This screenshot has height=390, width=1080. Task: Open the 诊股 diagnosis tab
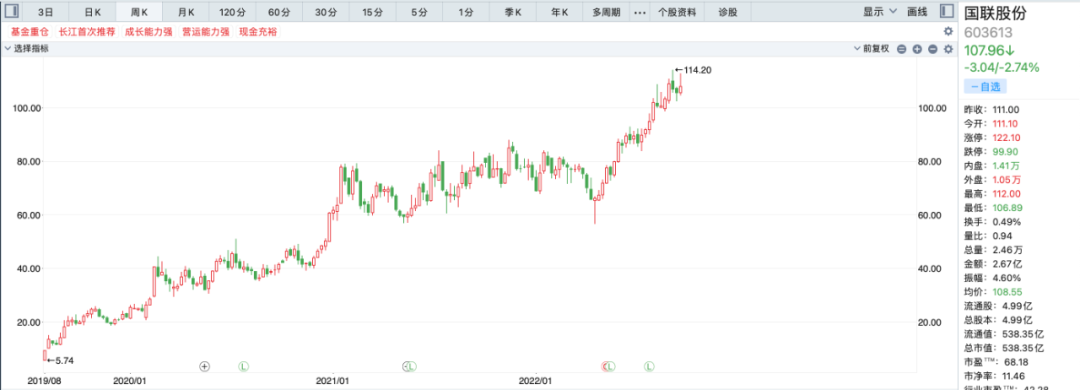pyautogui.click(x=727, y=12)
